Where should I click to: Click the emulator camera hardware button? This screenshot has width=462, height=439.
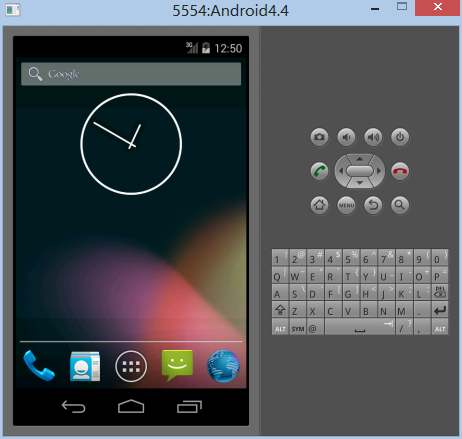pos(319,137)
